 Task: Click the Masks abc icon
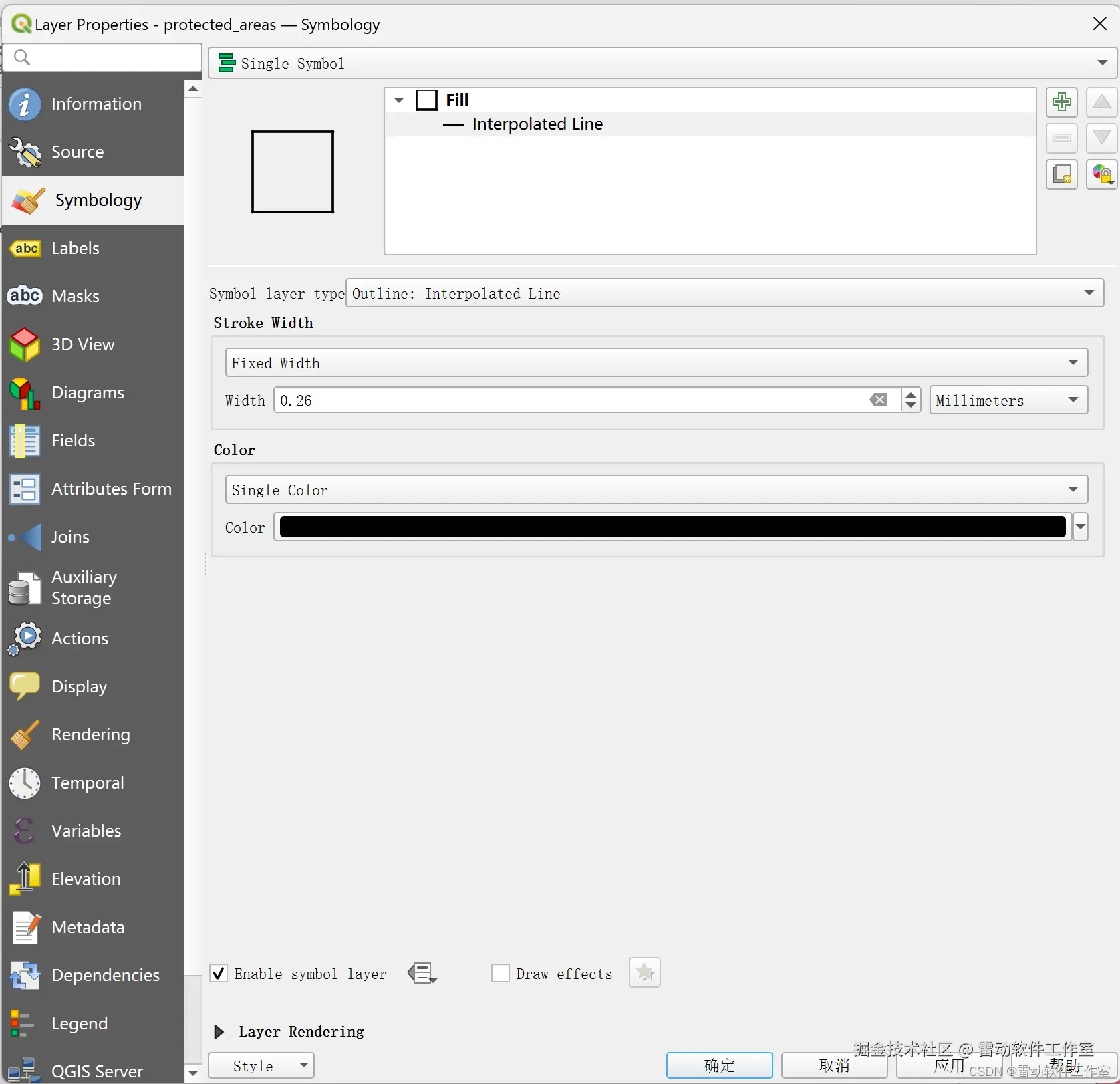[25, 295]
